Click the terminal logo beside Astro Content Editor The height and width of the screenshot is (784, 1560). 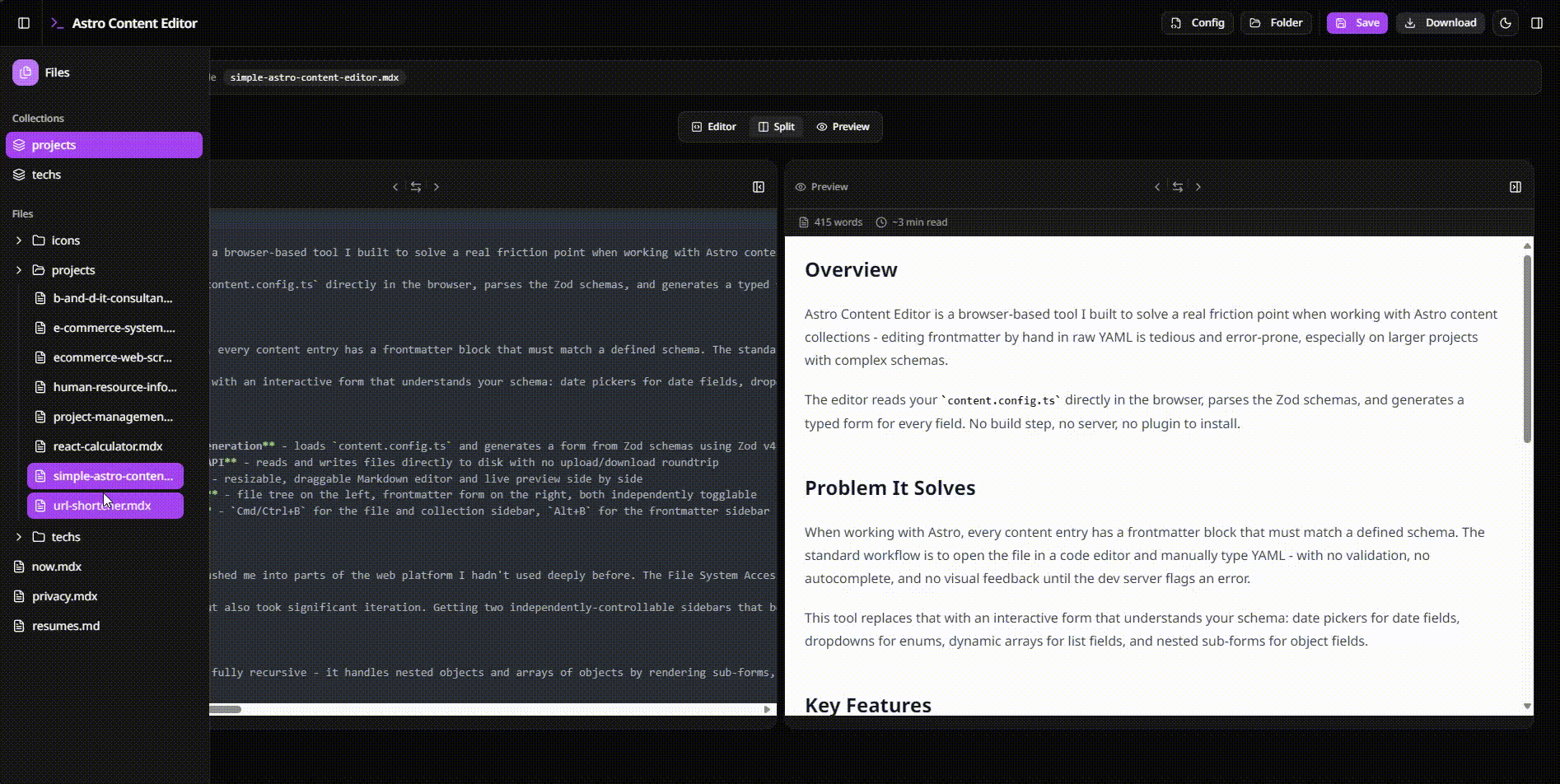(x=57, y=23)
